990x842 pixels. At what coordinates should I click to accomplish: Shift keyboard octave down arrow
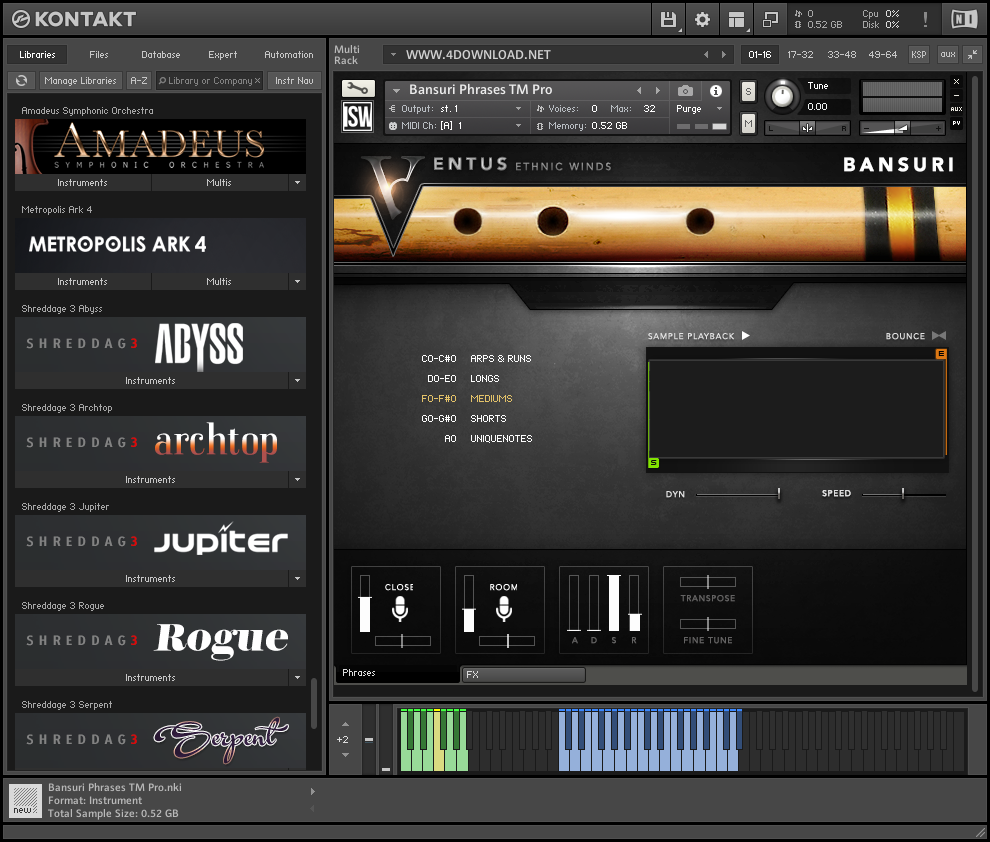(x=345, y=755)
